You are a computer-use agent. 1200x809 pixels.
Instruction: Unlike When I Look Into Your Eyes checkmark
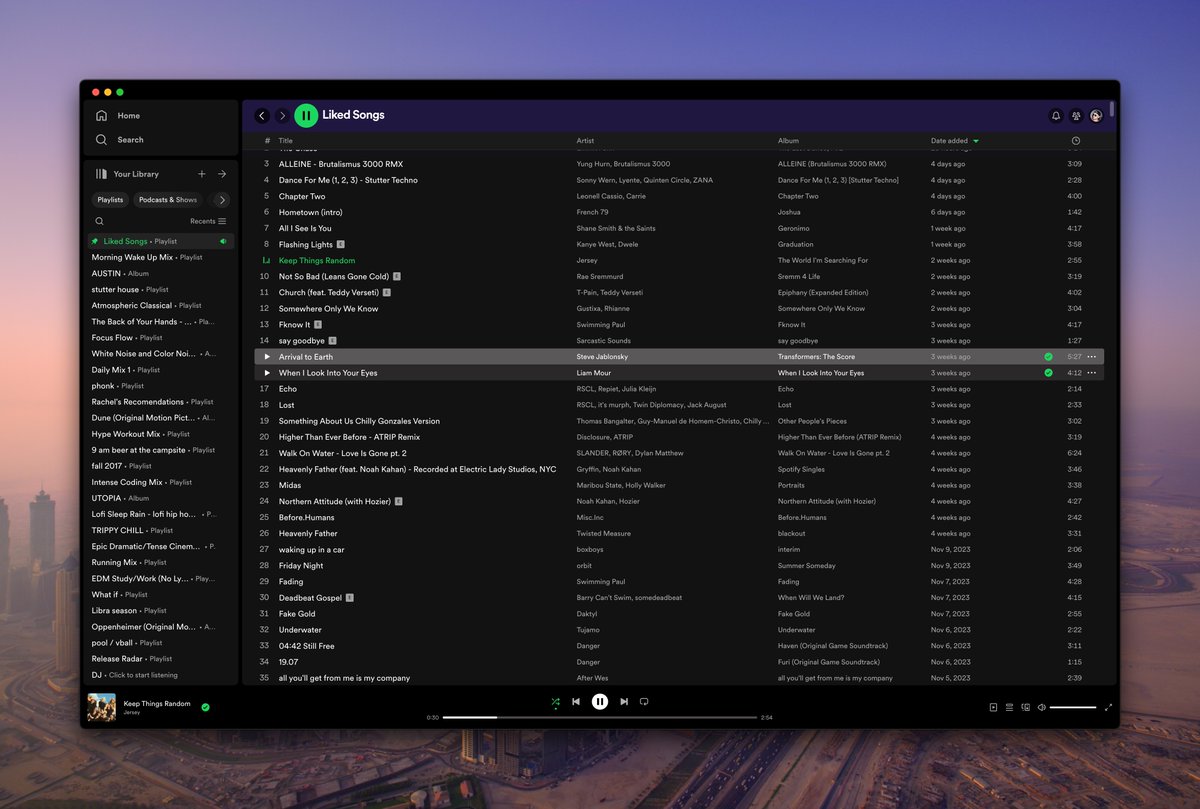[x=1048, y=373]
